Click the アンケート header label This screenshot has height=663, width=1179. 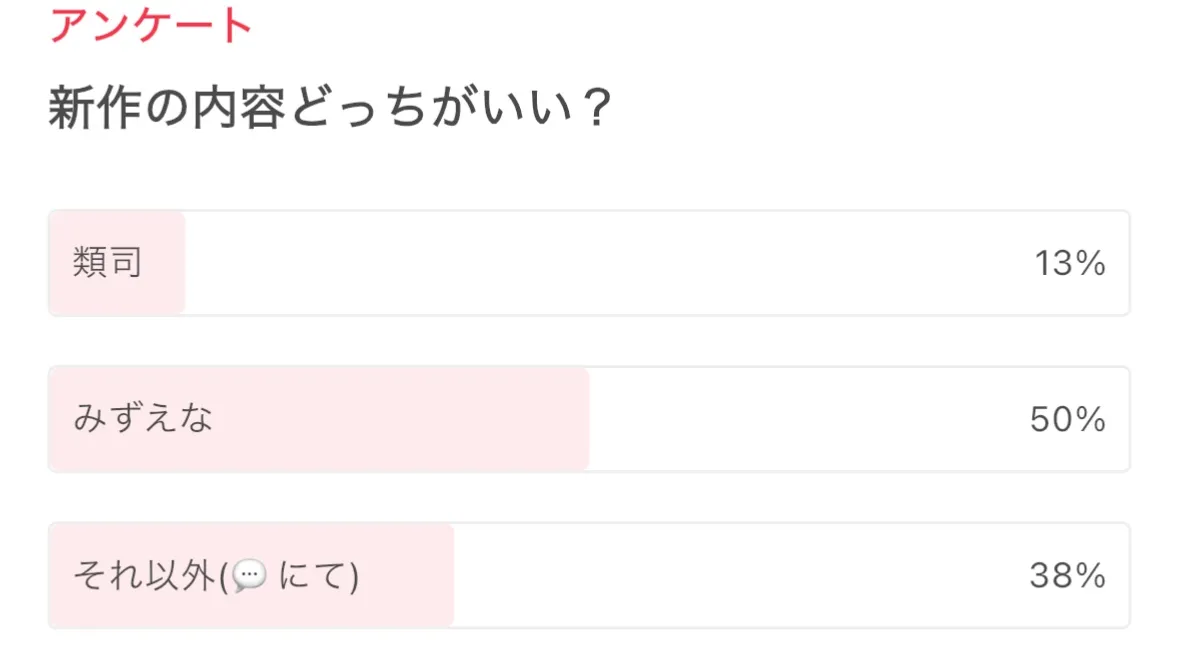point(151,25)
